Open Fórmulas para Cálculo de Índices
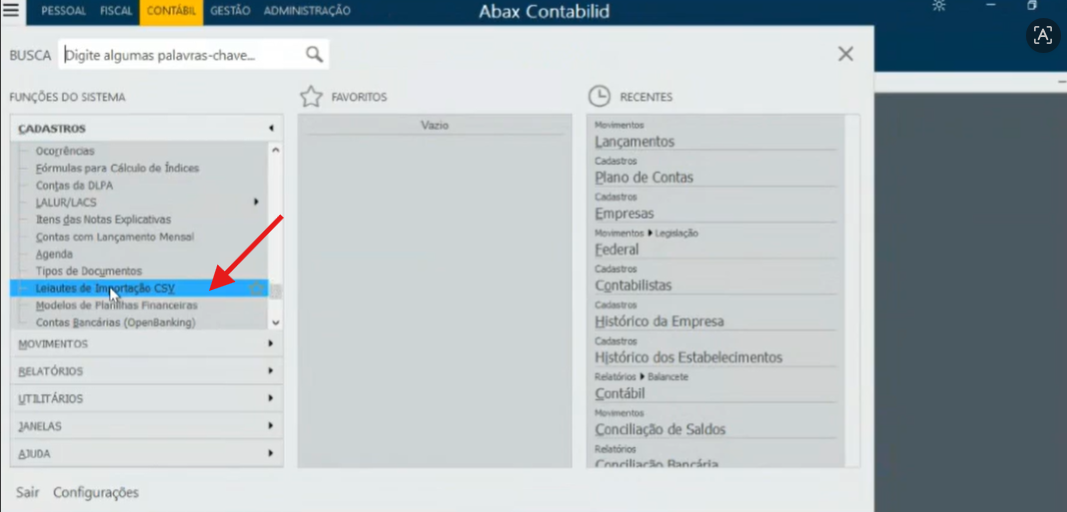Viewport: 1067px width, 512px height. click(117, 168)
